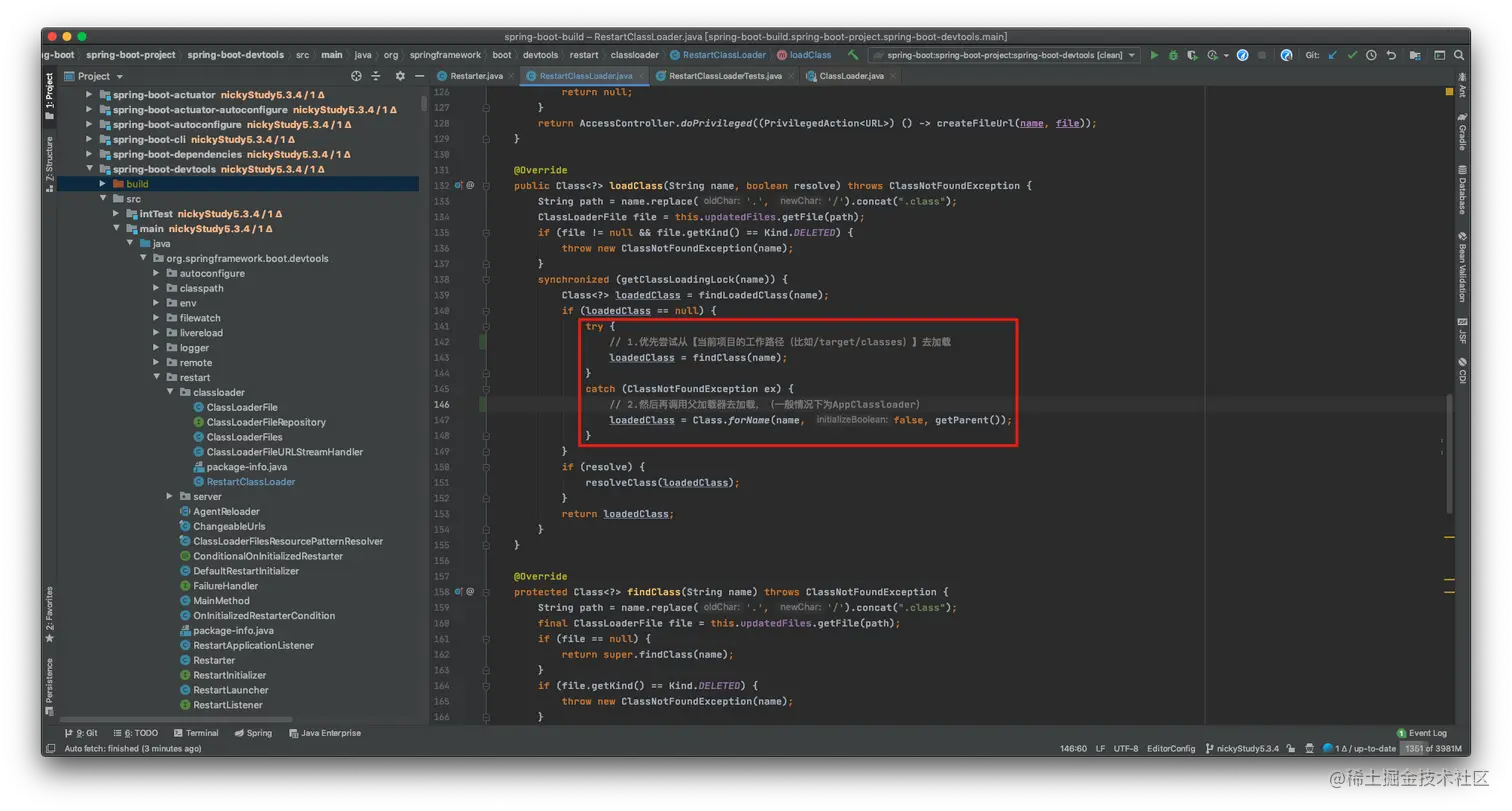Close the RestartClassLoader.java tab
Image resolution: width=1512 pixels, height=811 pixels.
pos(641,76)
